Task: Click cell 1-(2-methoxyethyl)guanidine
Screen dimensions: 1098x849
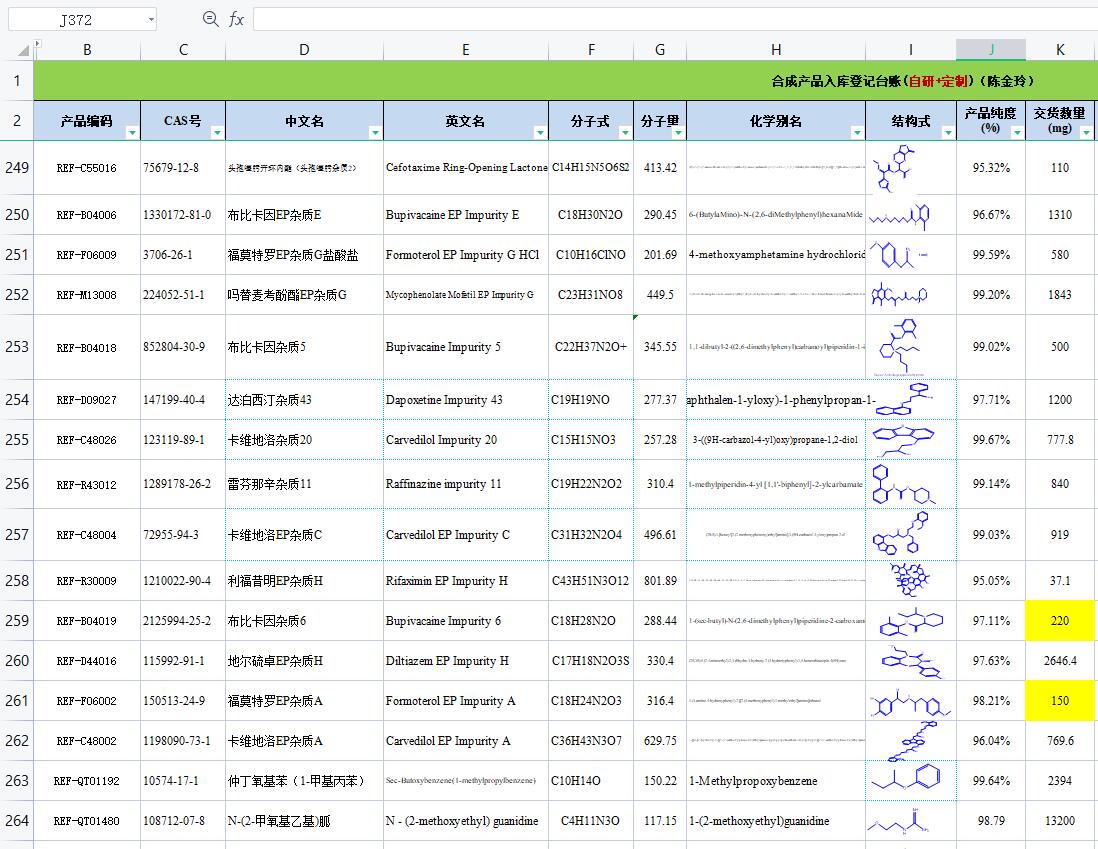Action: (776, 820)
